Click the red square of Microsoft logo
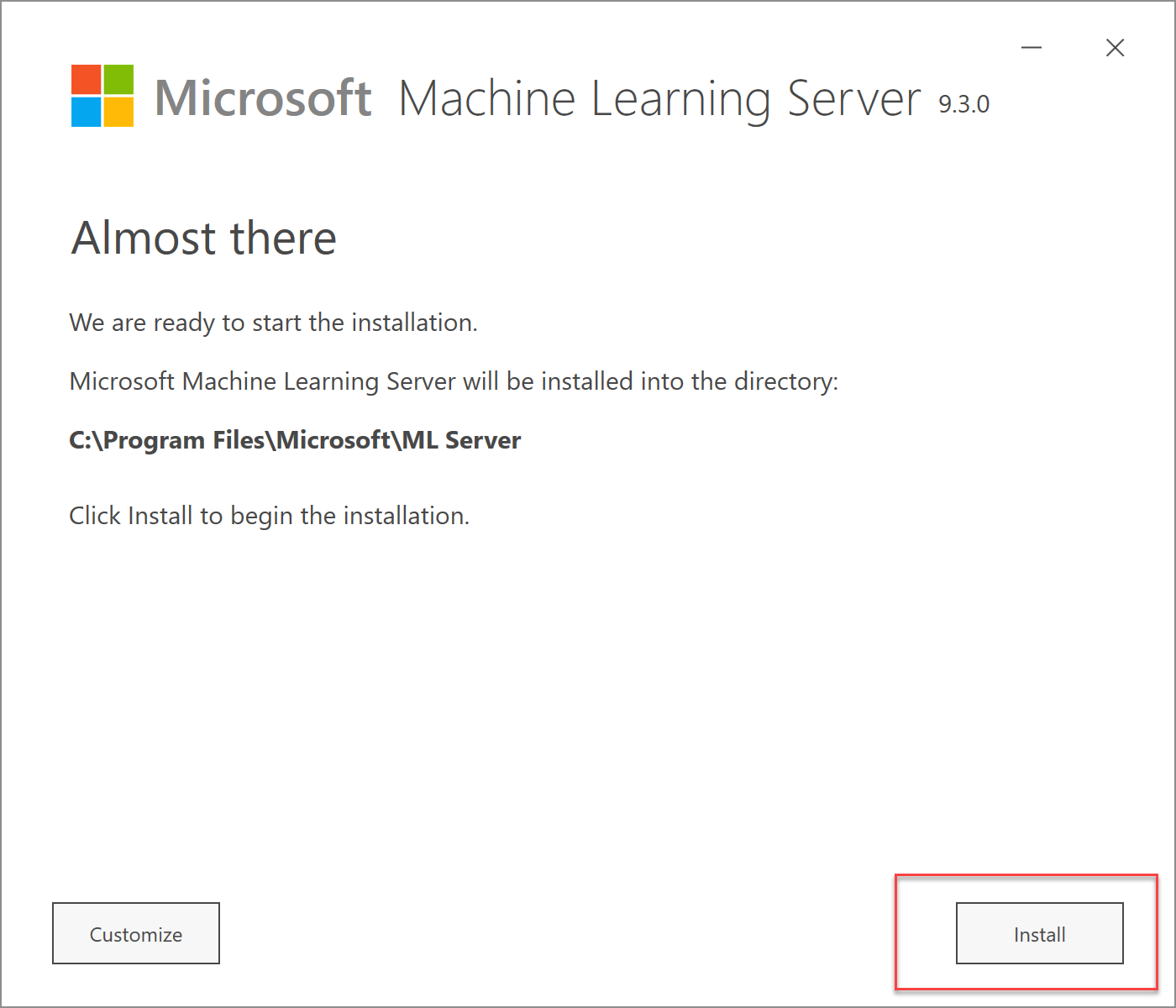This screenshot has width=1176, height=1008. pyautogui.click(x=86, y=80)
